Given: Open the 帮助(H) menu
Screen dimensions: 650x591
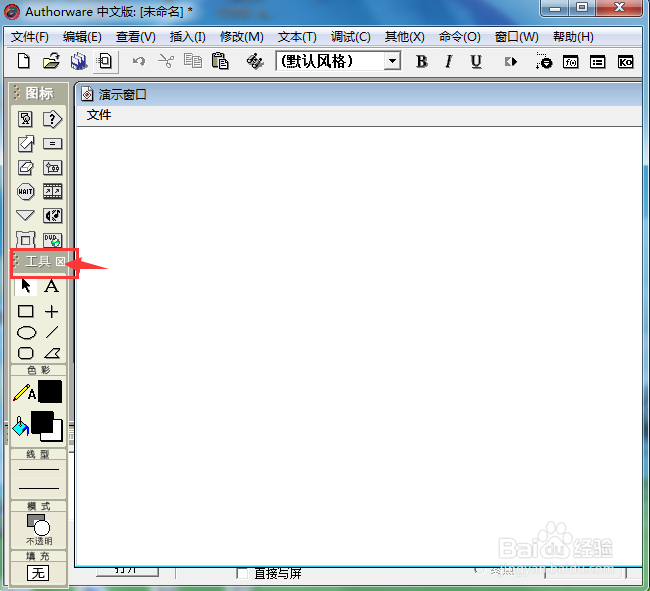Looking at the screenshot, I should (573, 37).
